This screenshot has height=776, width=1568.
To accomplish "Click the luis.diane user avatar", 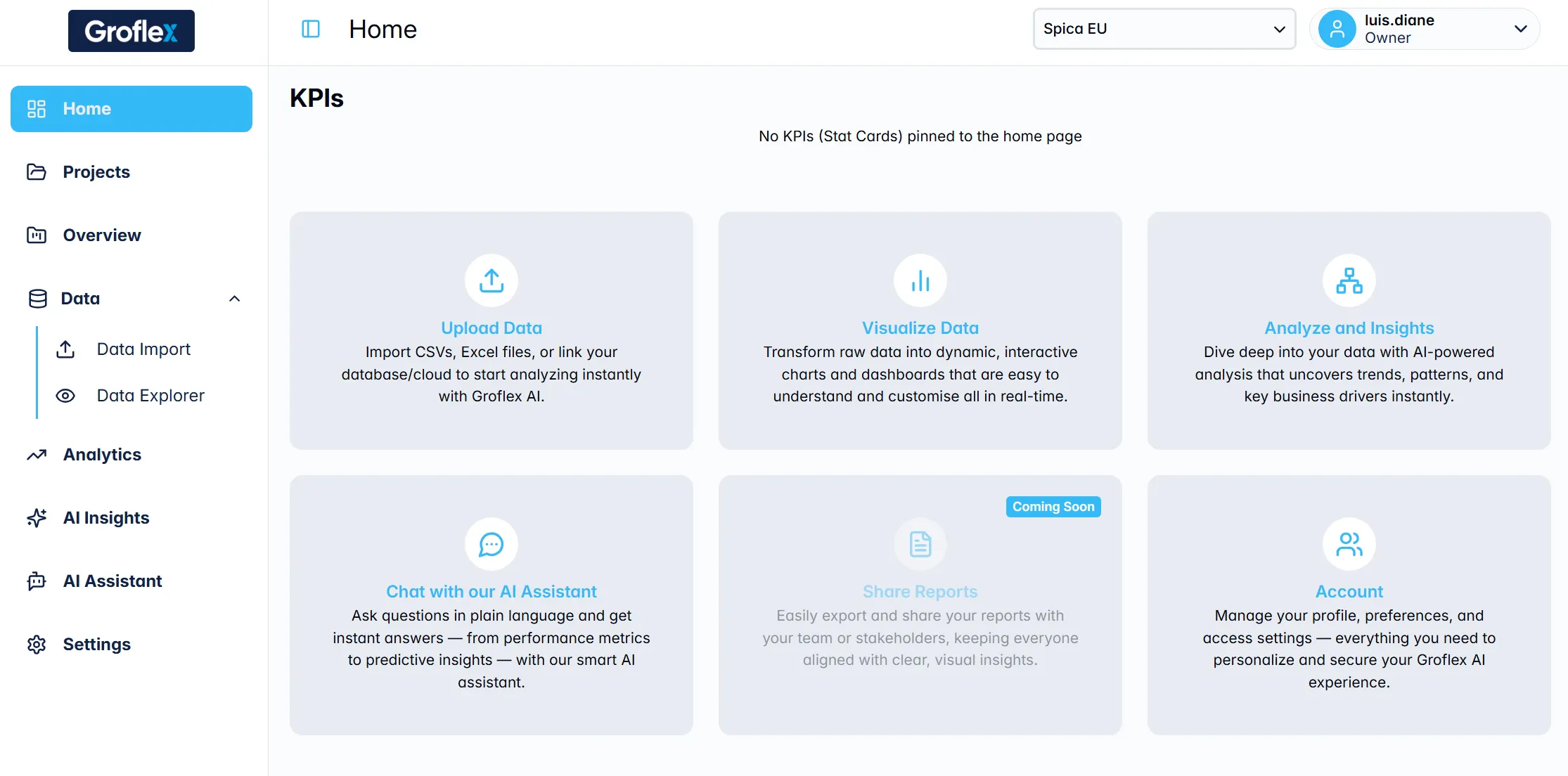I will coord(1337,29).
